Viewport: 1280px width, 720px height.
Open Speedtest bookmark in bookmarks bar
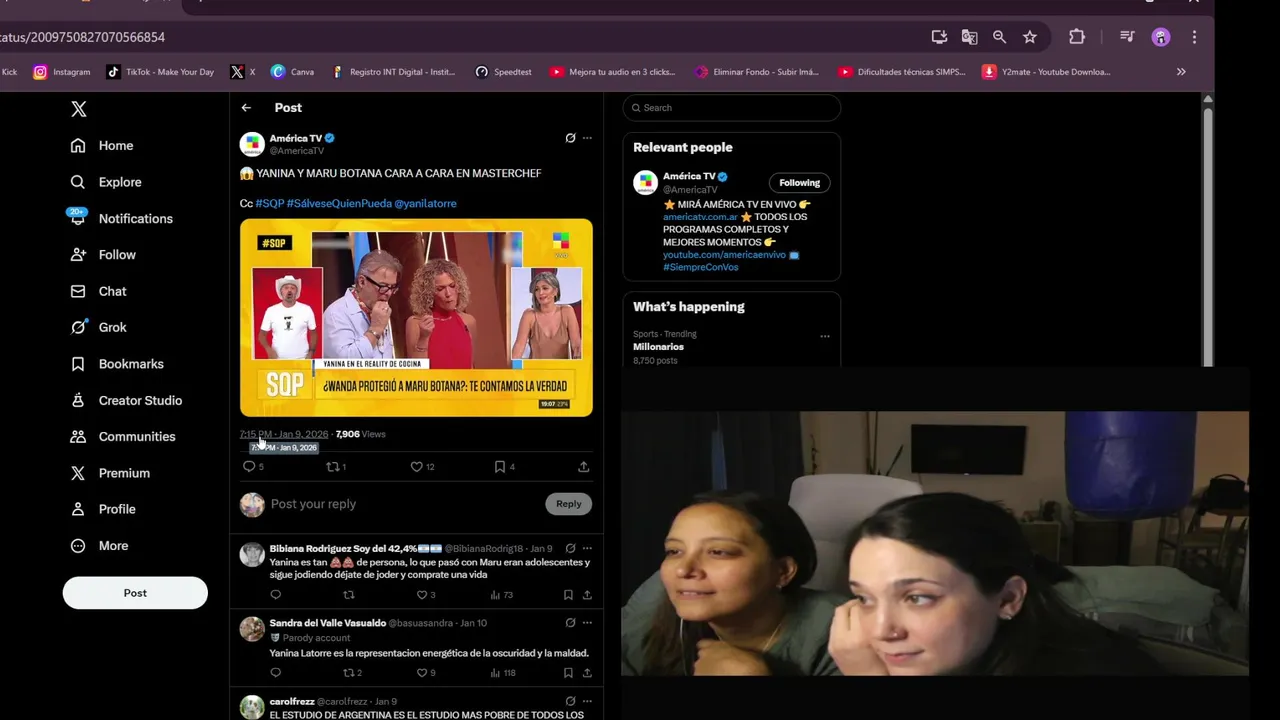(x=503, y=72)
